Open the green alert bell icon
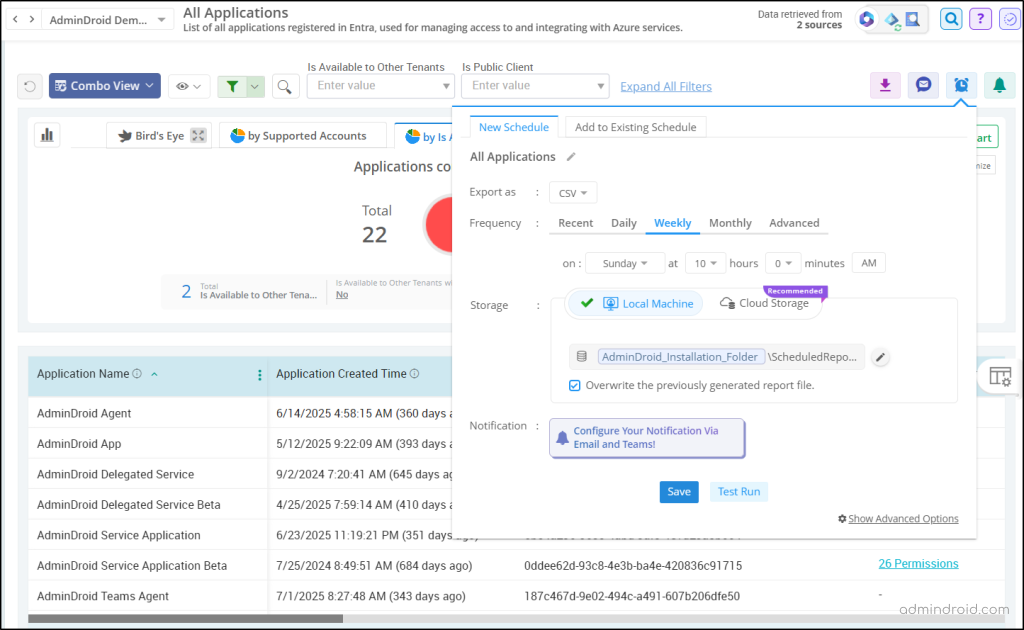1024x630 pixels. [999, 85]
